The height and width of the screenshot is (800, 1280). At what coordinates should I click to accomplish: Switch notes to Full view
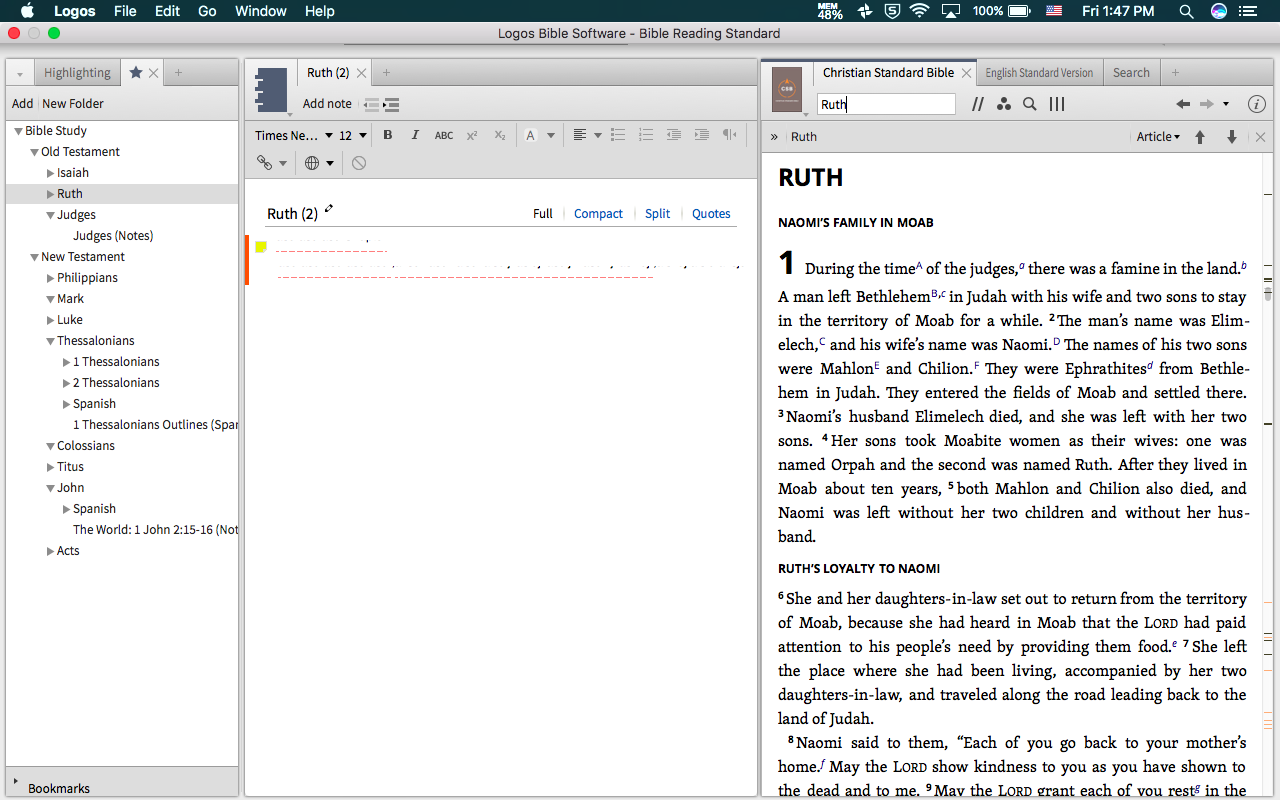[543, 214]
